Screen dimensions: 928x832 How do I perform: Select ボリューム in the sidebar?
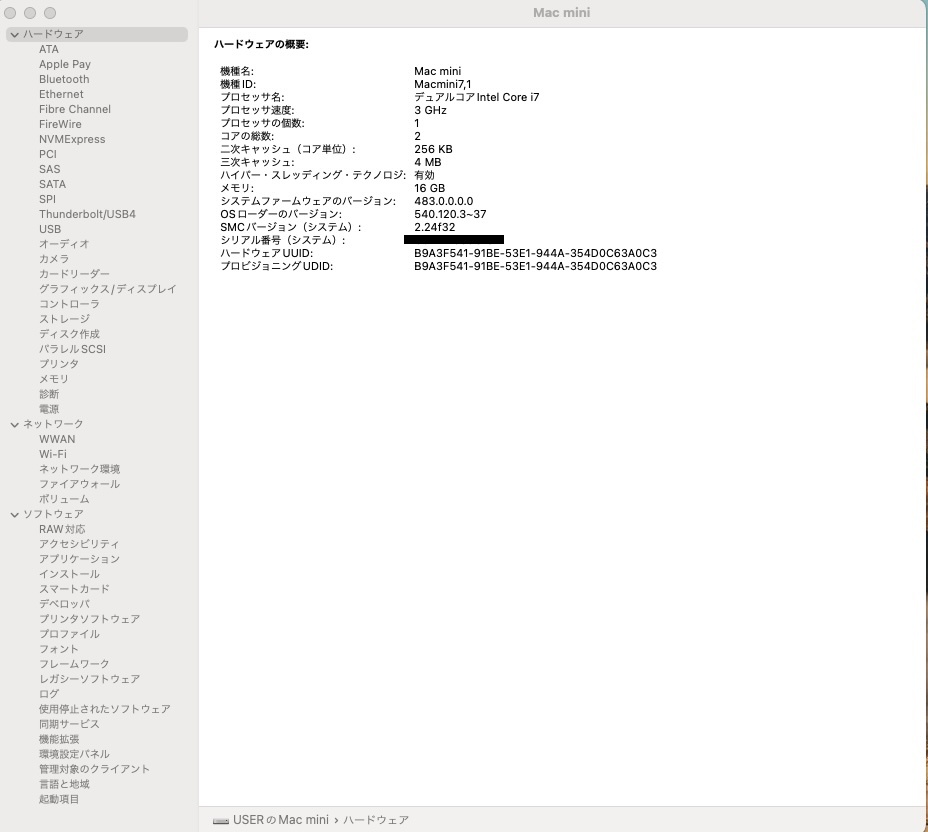point(64,499)
